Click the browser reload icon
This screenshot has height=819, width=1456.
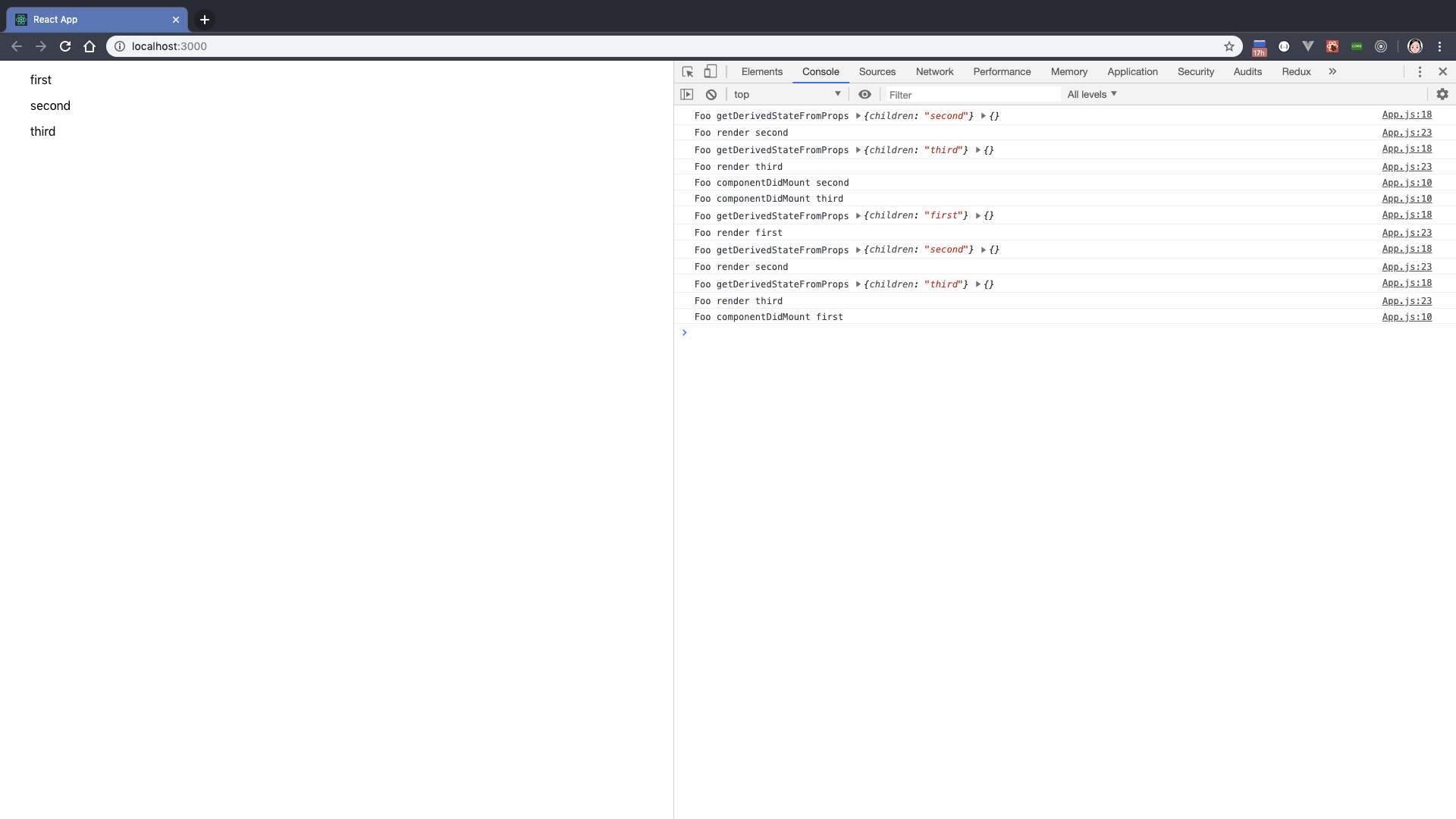point(65,46)
